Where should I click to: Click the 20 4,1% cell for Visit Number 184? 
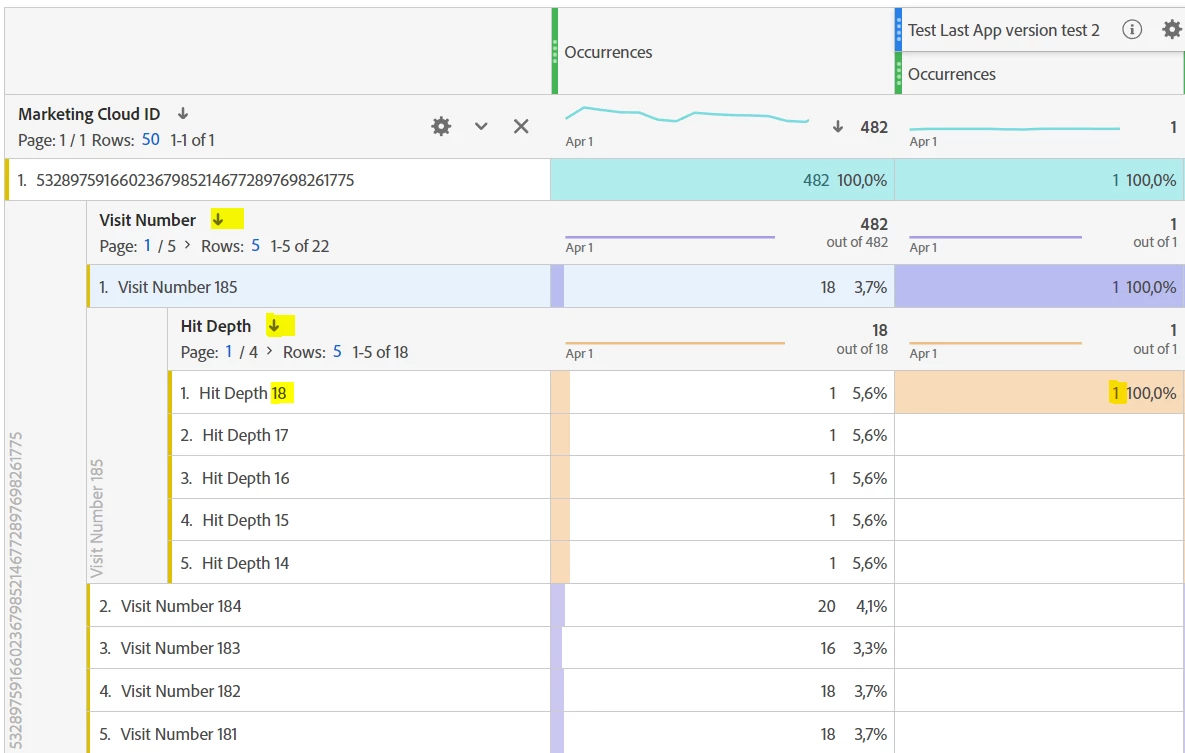(x=722, y=606)
